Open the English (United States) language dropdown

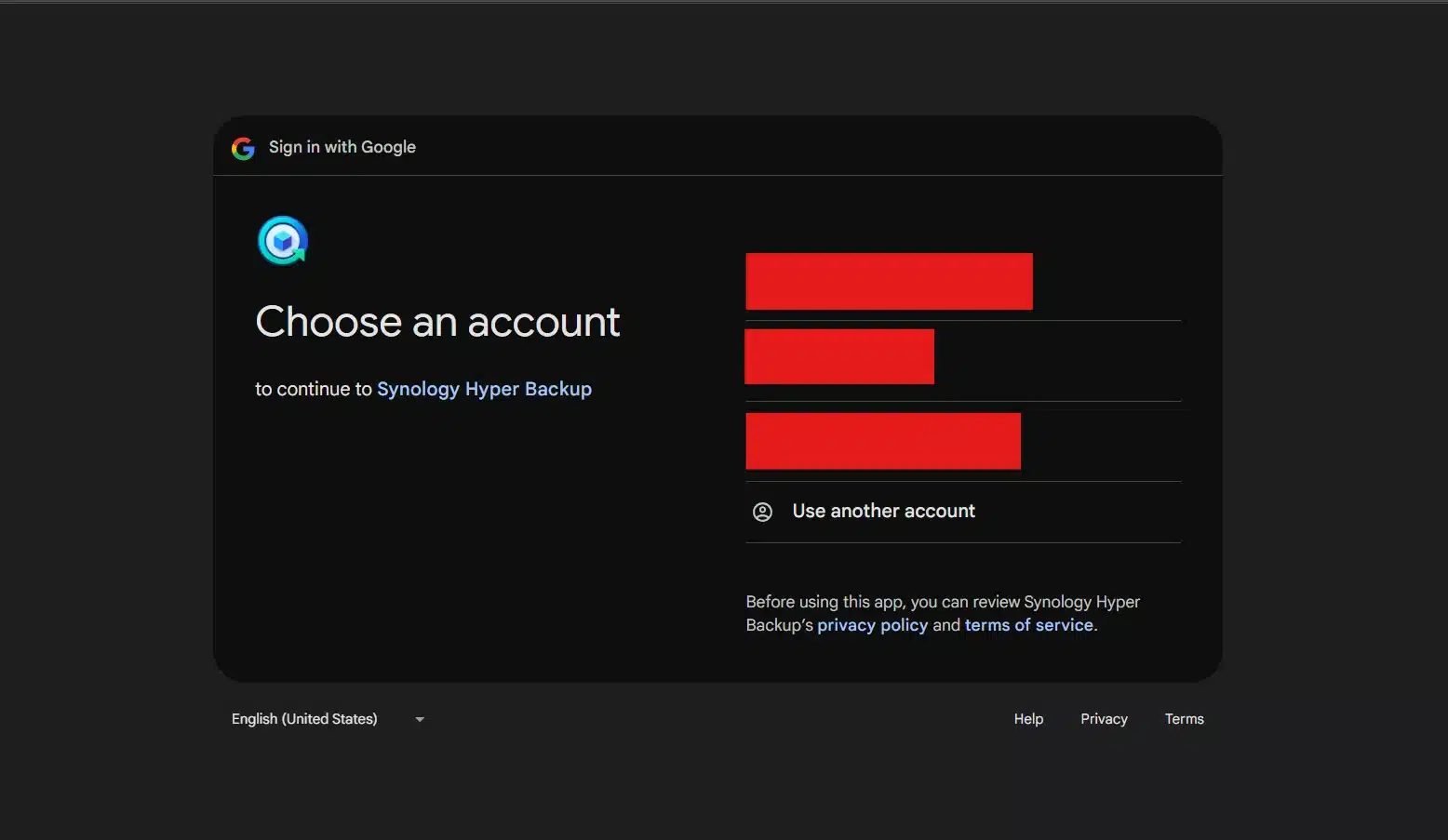[x=303, y=718]
